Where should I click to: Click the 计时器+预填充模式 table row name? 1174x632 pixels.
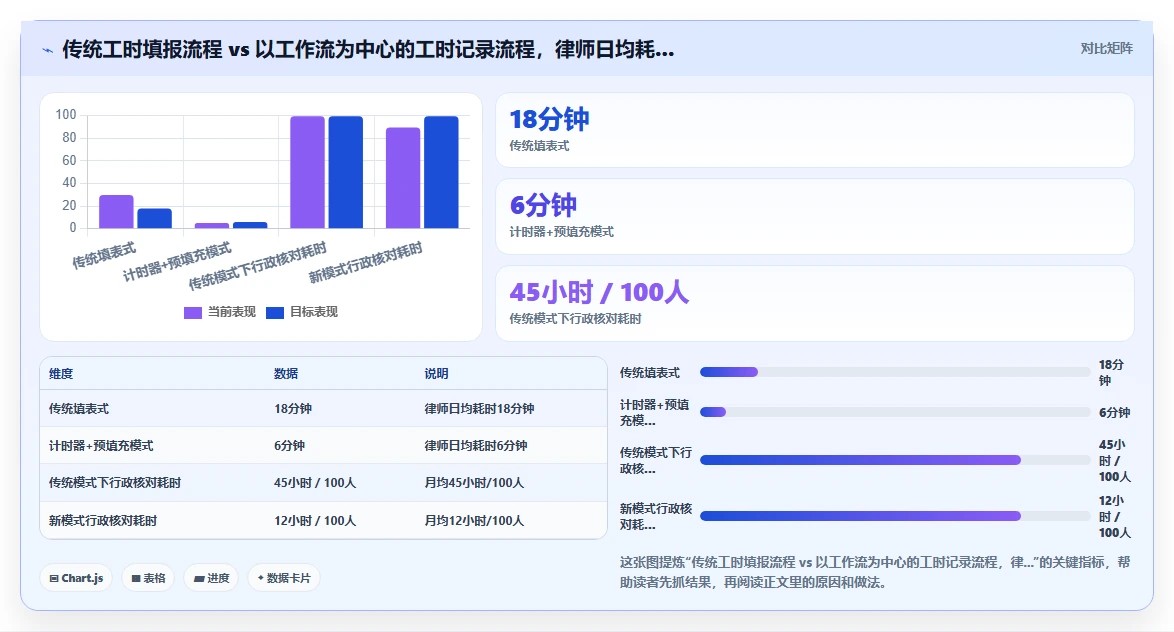101,446
